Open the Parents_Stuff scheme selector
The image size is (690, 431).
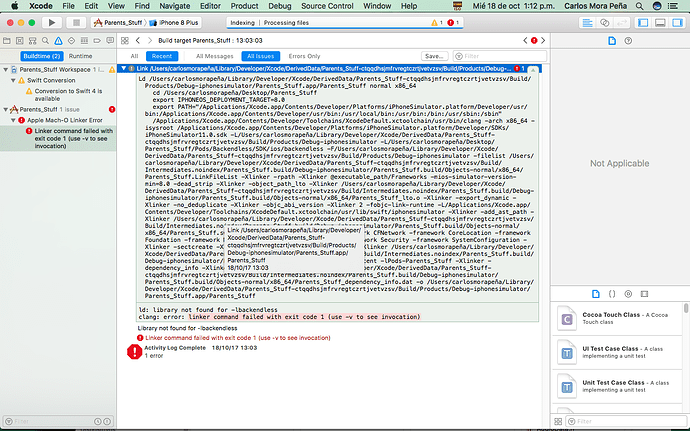(119, 22)
